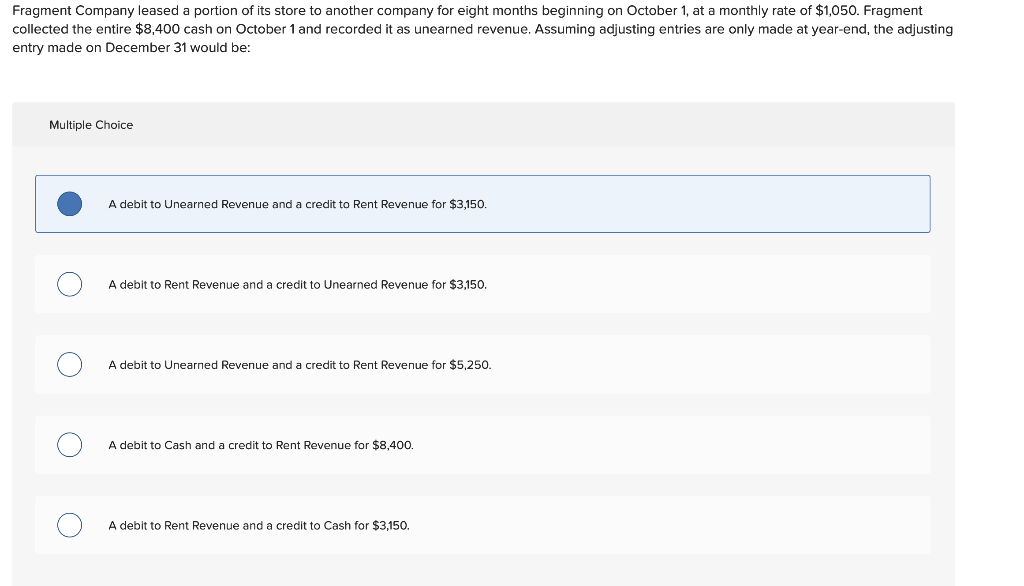This screenshot has height=586, width=1024.
Task: Click the question paragraph starting 'Fragment Company leased'
Action: [x=483, y=29]
